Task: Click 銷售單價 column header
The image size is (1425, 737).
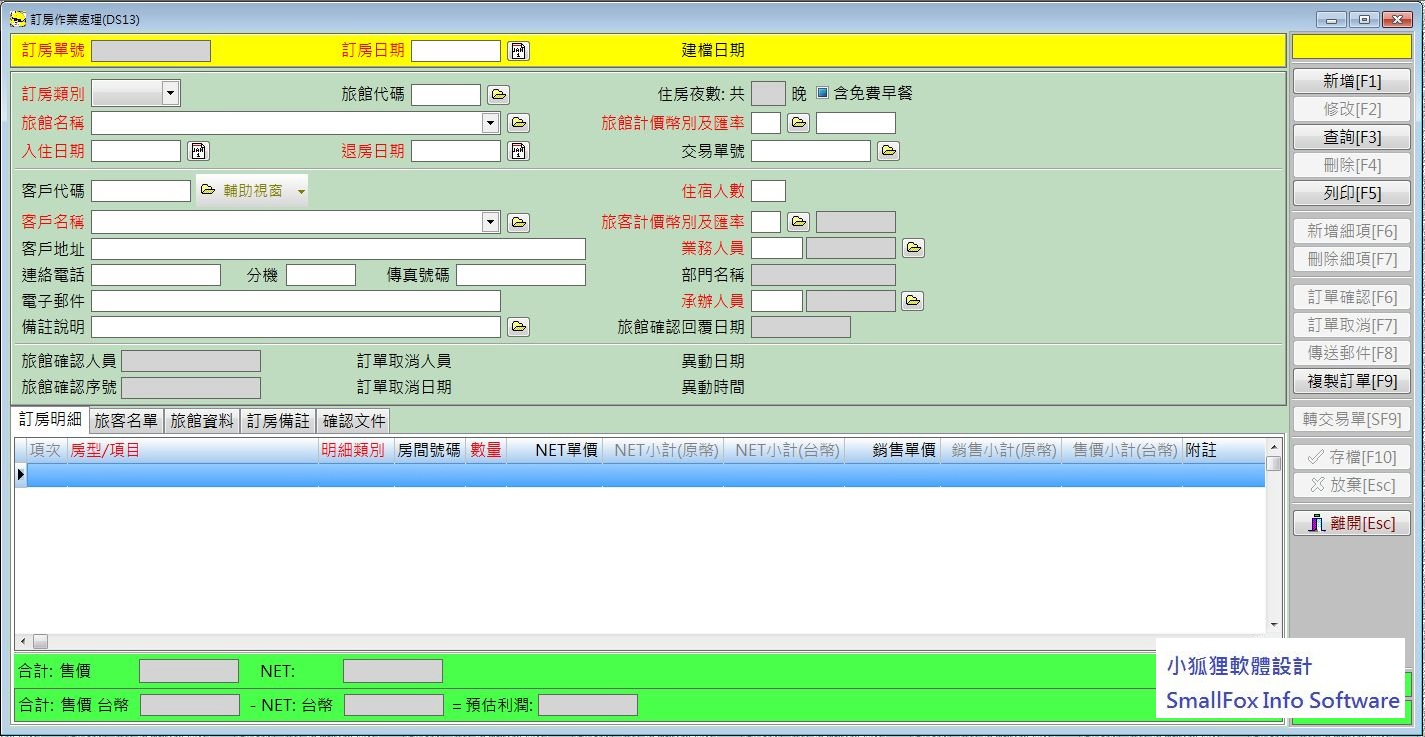Action: pos(892,451)
